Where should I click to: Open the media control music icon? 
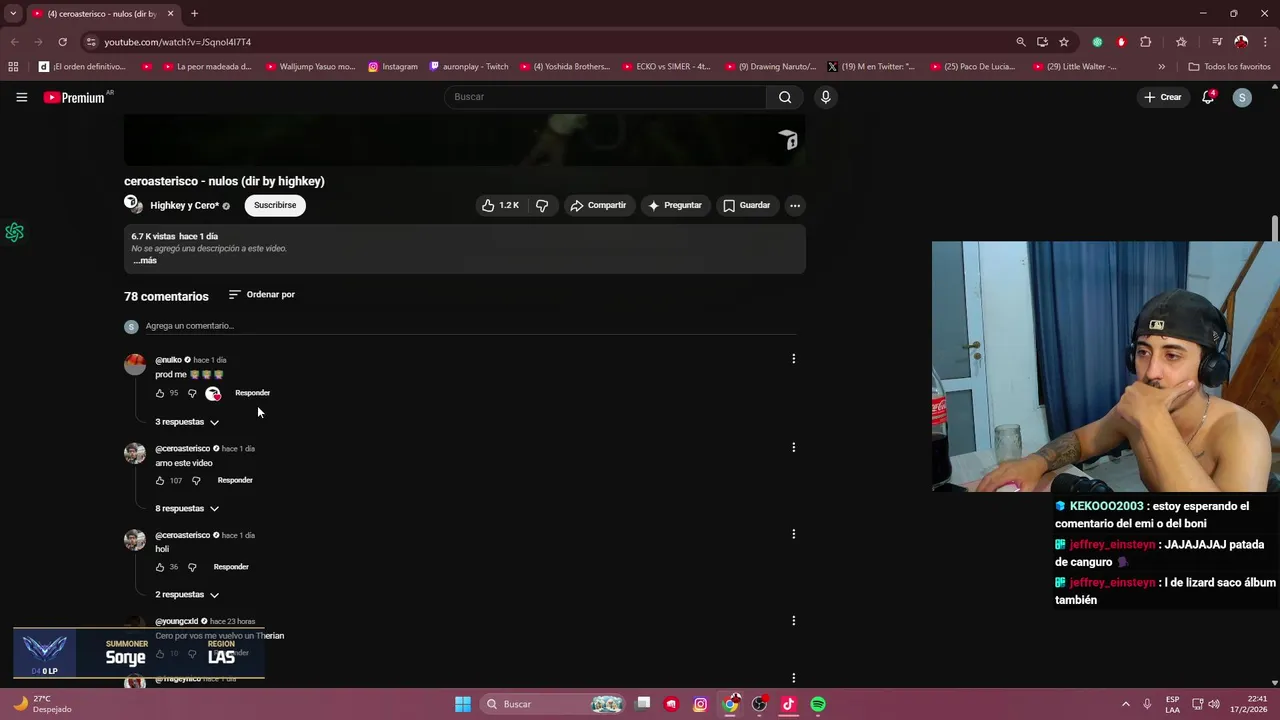click(1217, 42)
